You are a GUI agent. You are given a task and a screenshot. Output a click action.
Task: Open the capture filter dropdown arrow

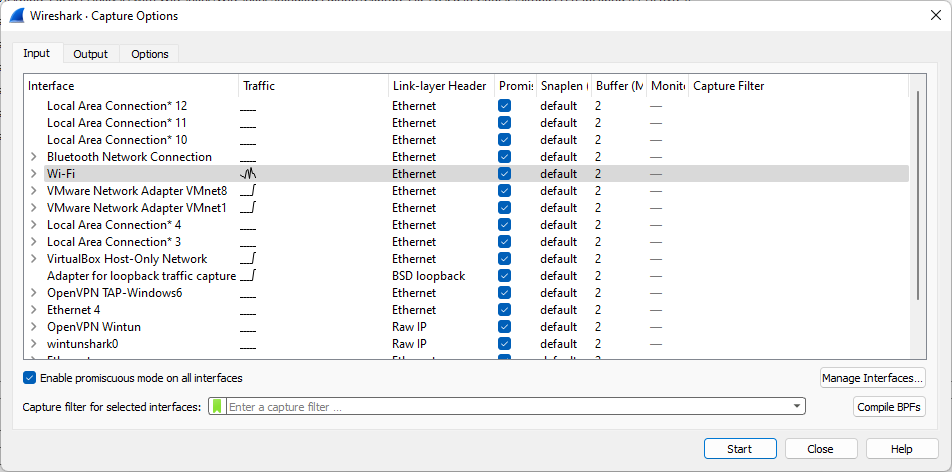pyautogui.click(x=797, y=407)
